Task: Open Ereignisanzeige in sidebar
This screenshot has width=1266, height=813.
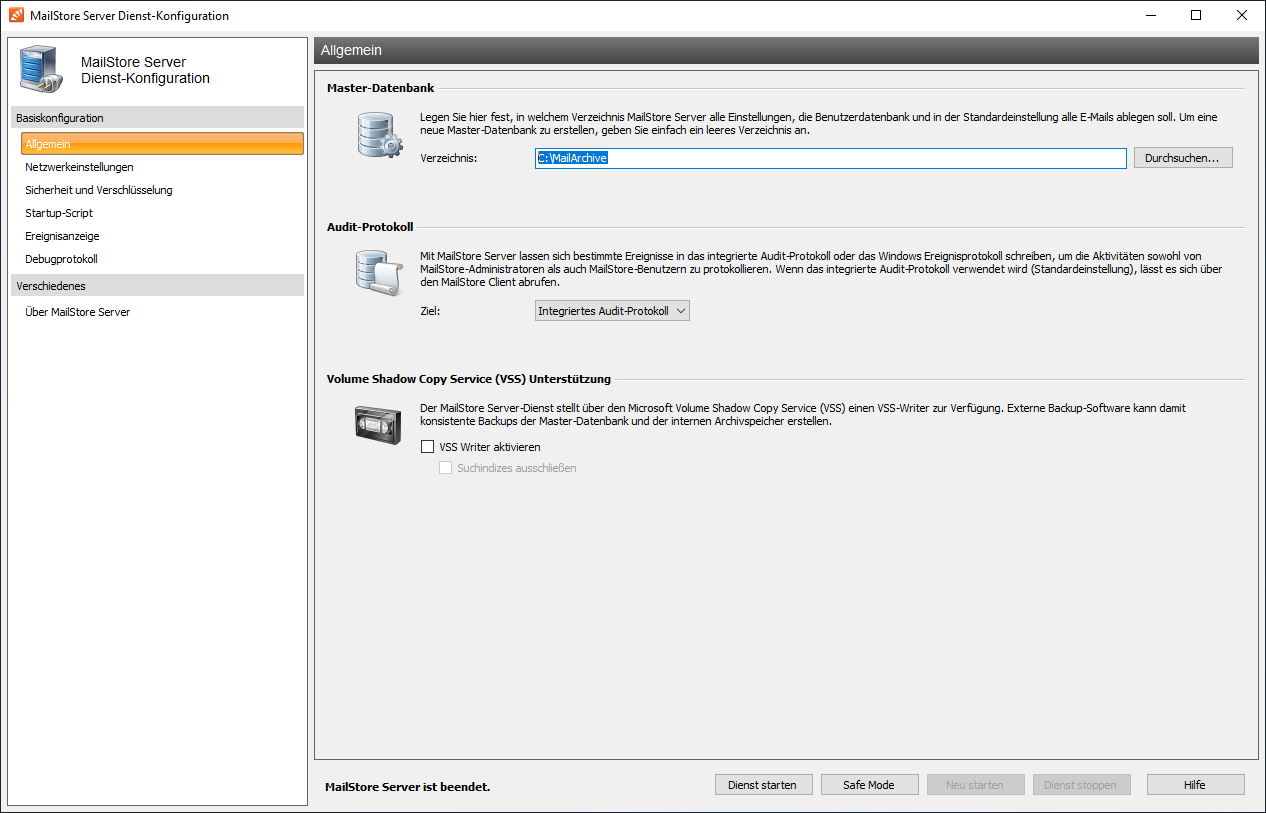Action: (x=62, y=236)
